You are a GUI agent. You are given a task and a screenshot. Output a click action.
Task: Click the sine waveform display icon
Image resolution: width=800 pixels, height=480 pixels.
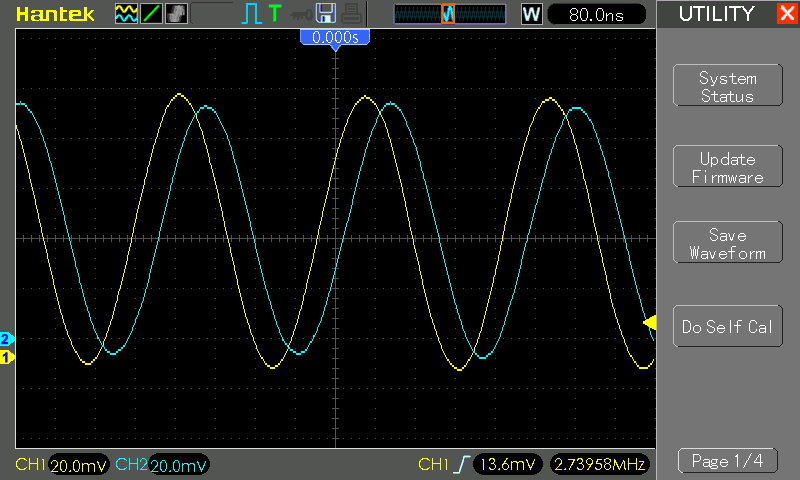pos(126,14)
